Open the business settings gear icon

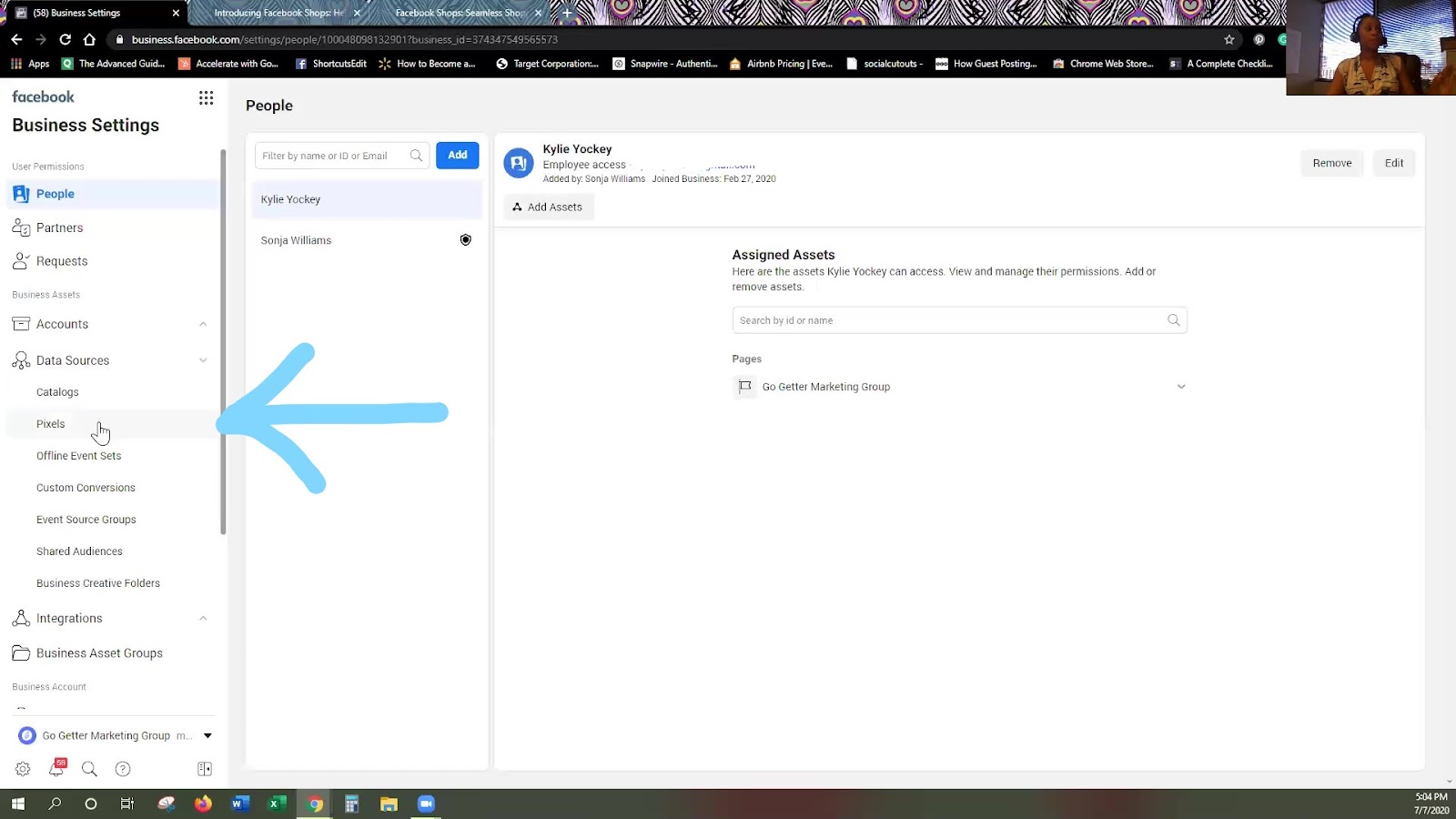tap(23, 769)
